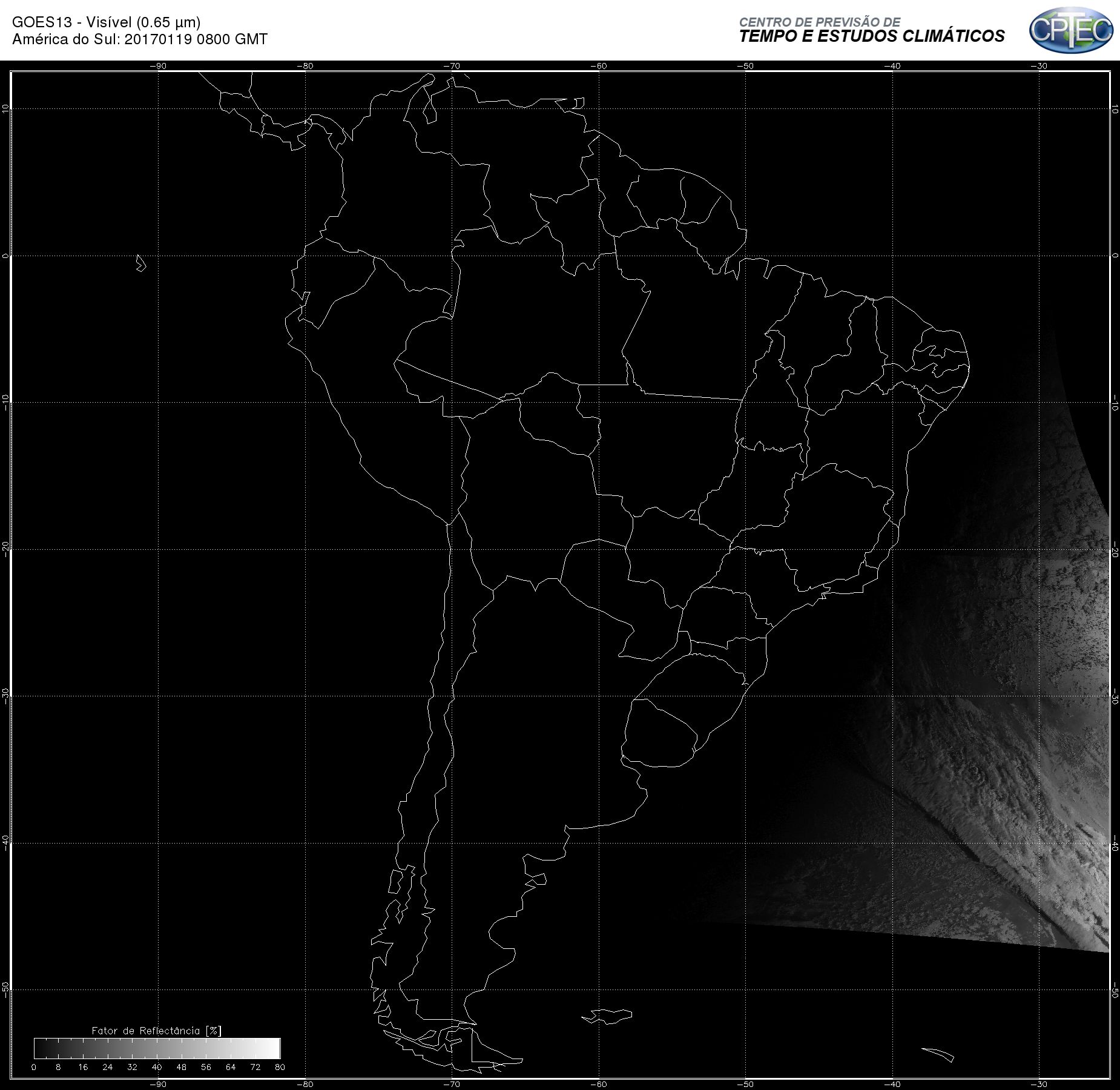Click the CPTEC globe logo
The height and width of the screenshot is (1090, 1120).
pyautogui.click(x=1072, y=30)
